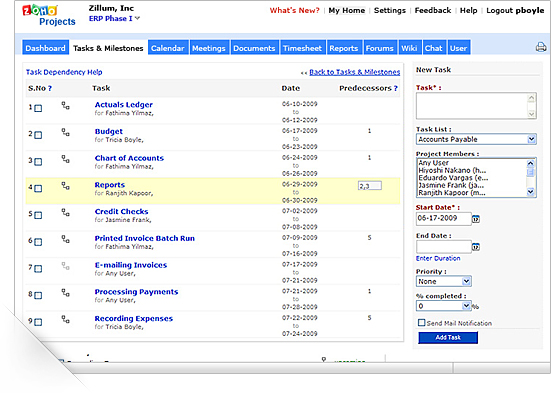Click dependency icon for Printed Invoice Batch Run
Viewport: 551px width, 393px height.
(65, 239)
